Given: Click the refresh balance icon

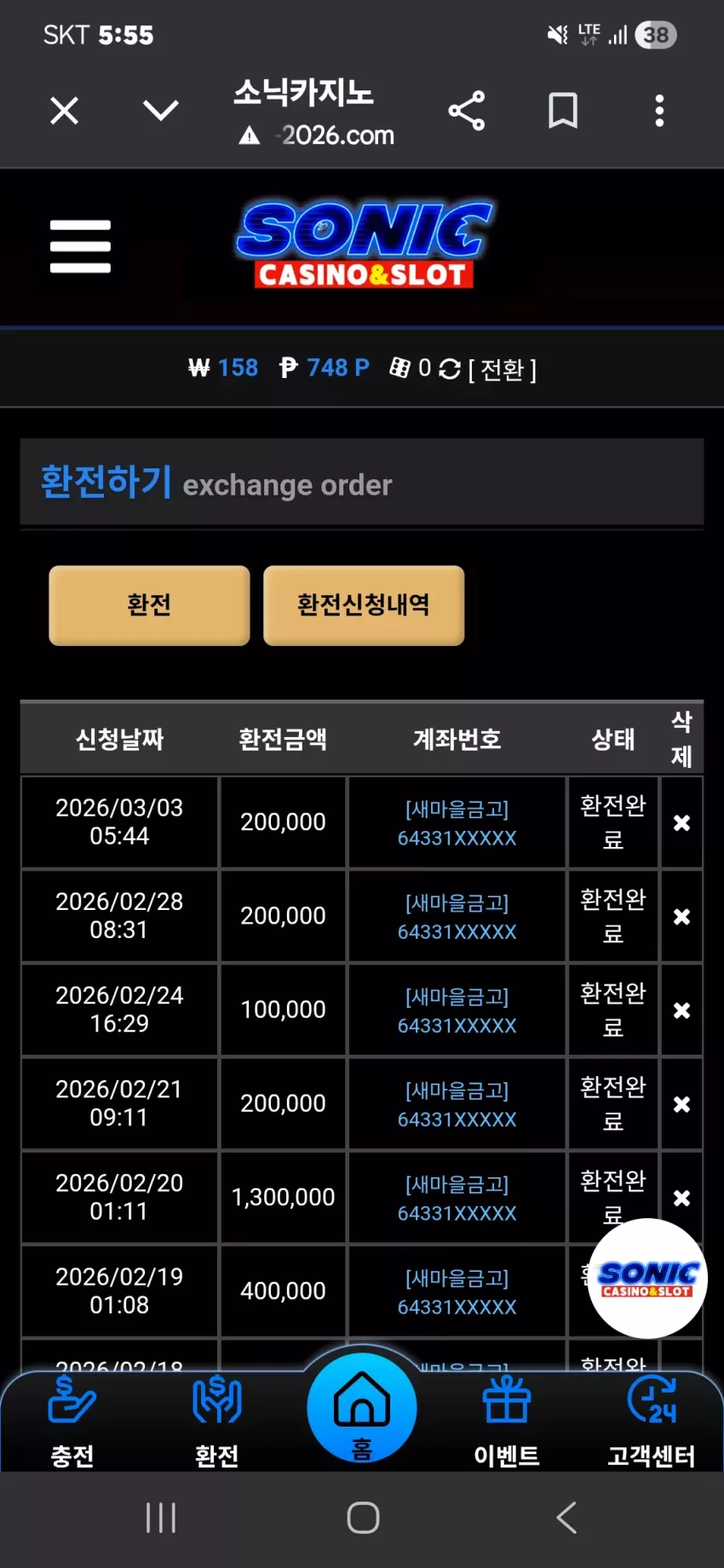Looking at the screenshot, I should 449,369.
